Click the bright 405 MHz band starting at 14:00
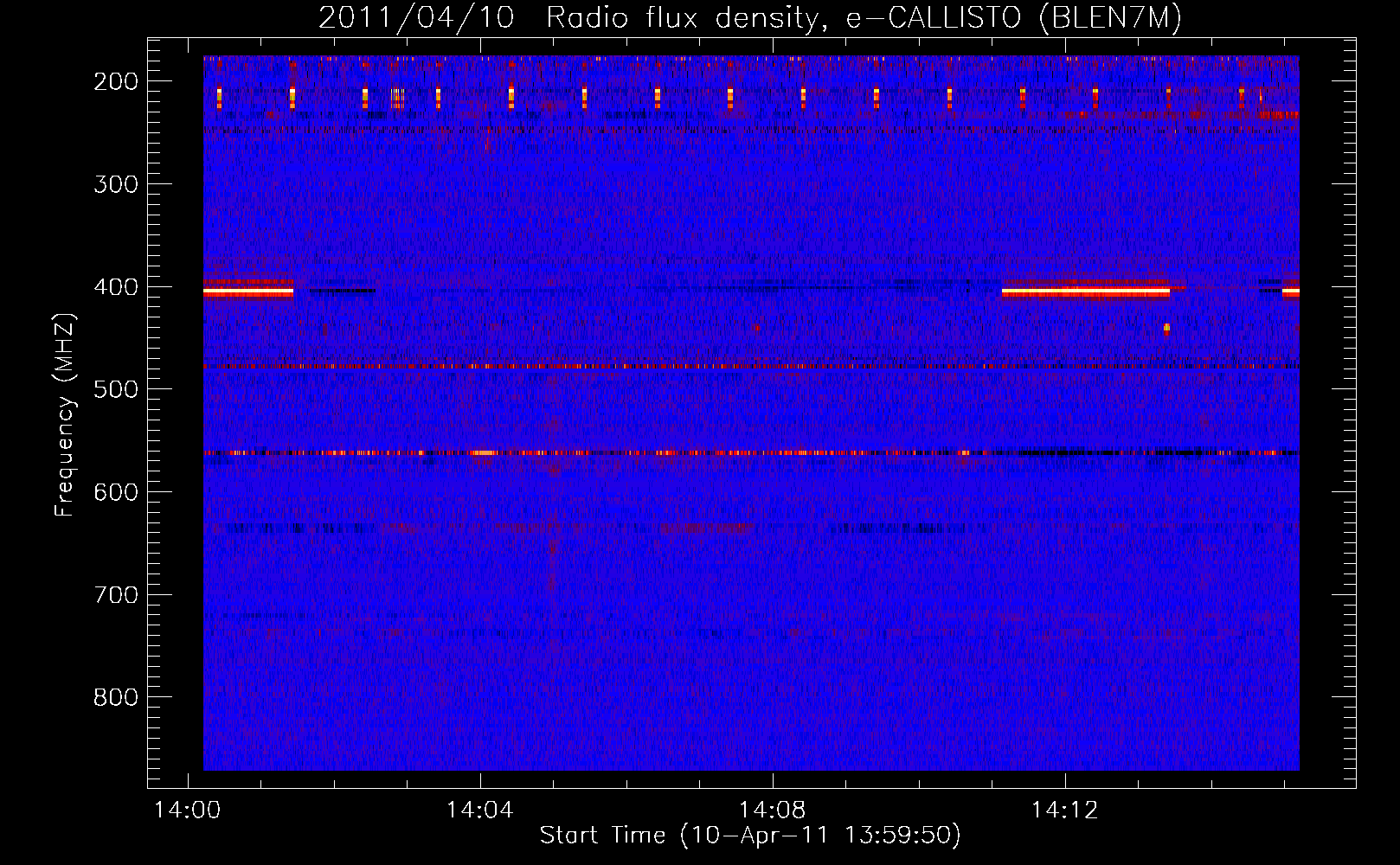The height and width of the screenshot is (865, 1400). pos(248,292)
